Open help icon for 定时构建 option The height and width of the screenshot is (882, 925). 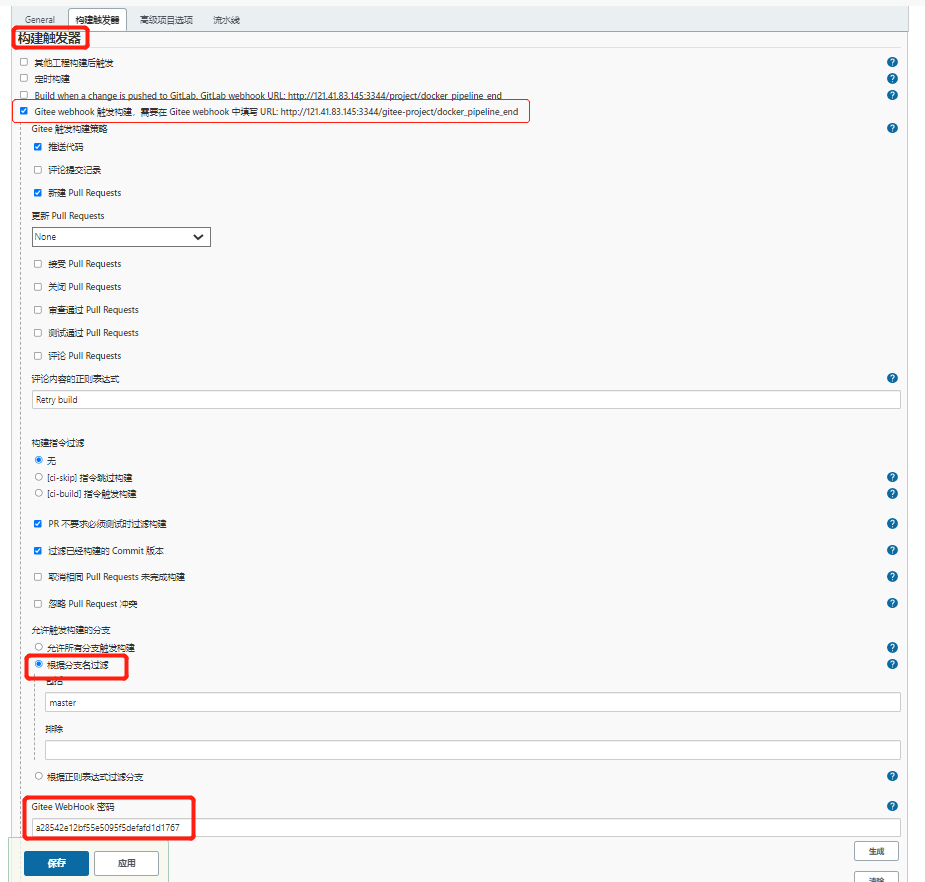click(892, 78)
